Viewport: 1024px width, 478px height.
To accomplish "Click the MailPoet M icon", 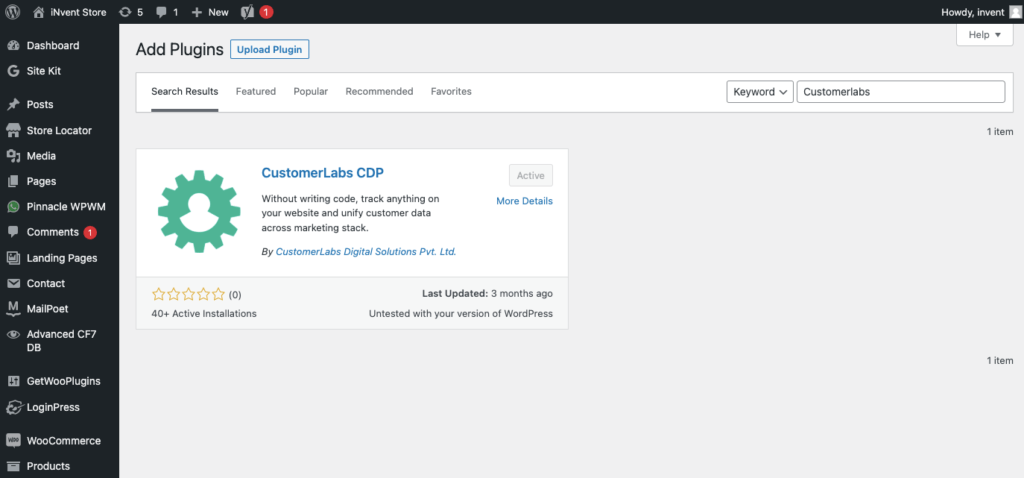I will pyautogui.click(x=13, y=308).
